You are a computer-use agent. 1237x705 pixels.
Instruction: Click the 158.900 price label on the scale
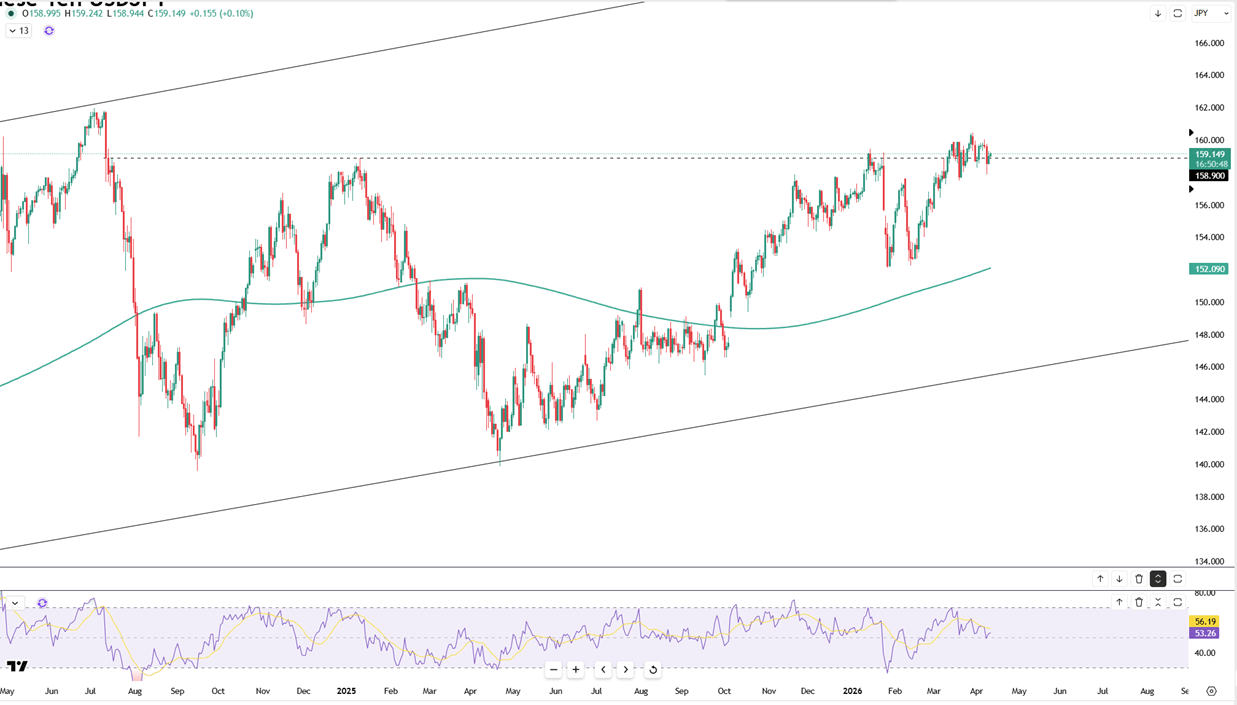(x=1210, y=176)
